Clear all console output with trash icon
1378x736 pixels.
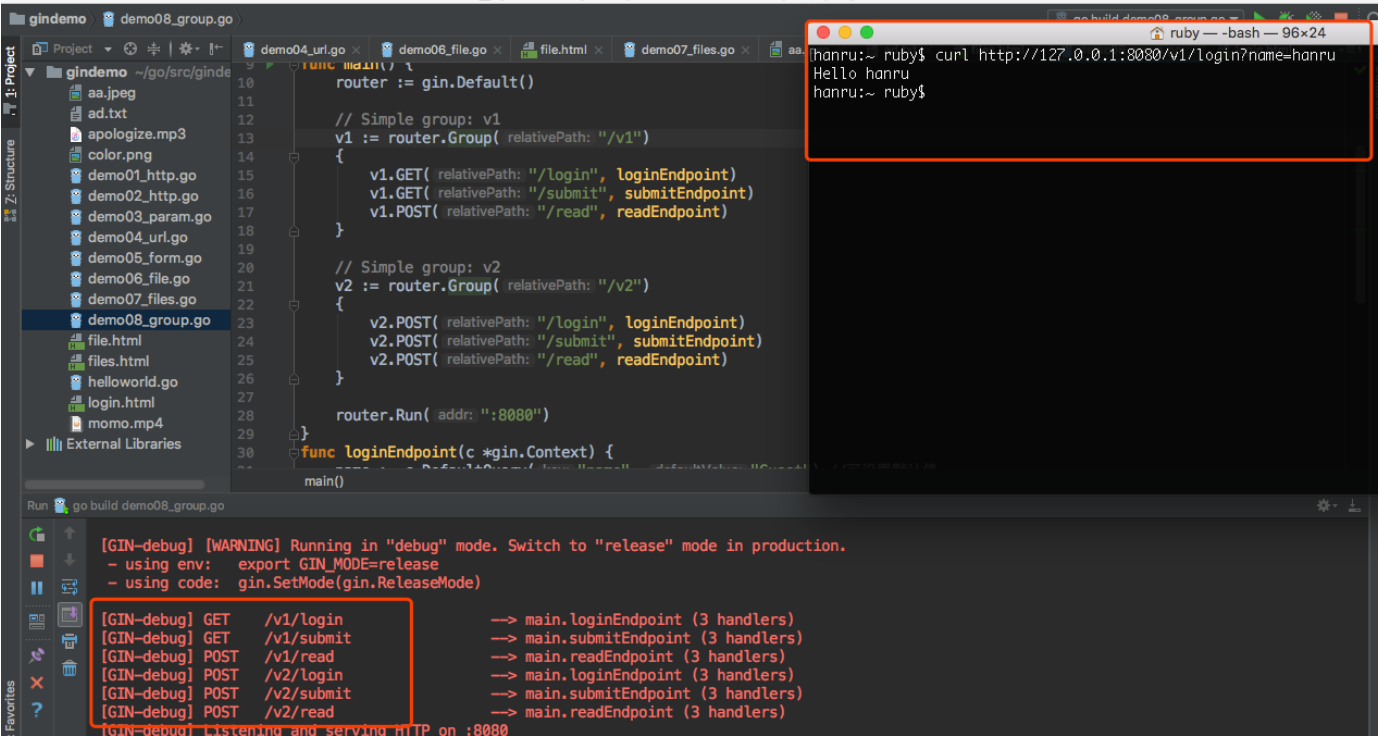point(69,668)
